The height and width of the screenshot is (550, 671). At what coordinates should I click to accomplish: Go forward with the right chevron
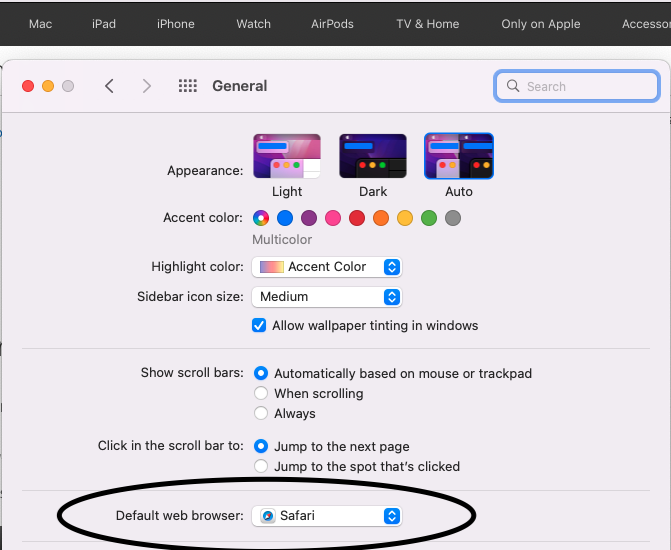pos(147,86)
